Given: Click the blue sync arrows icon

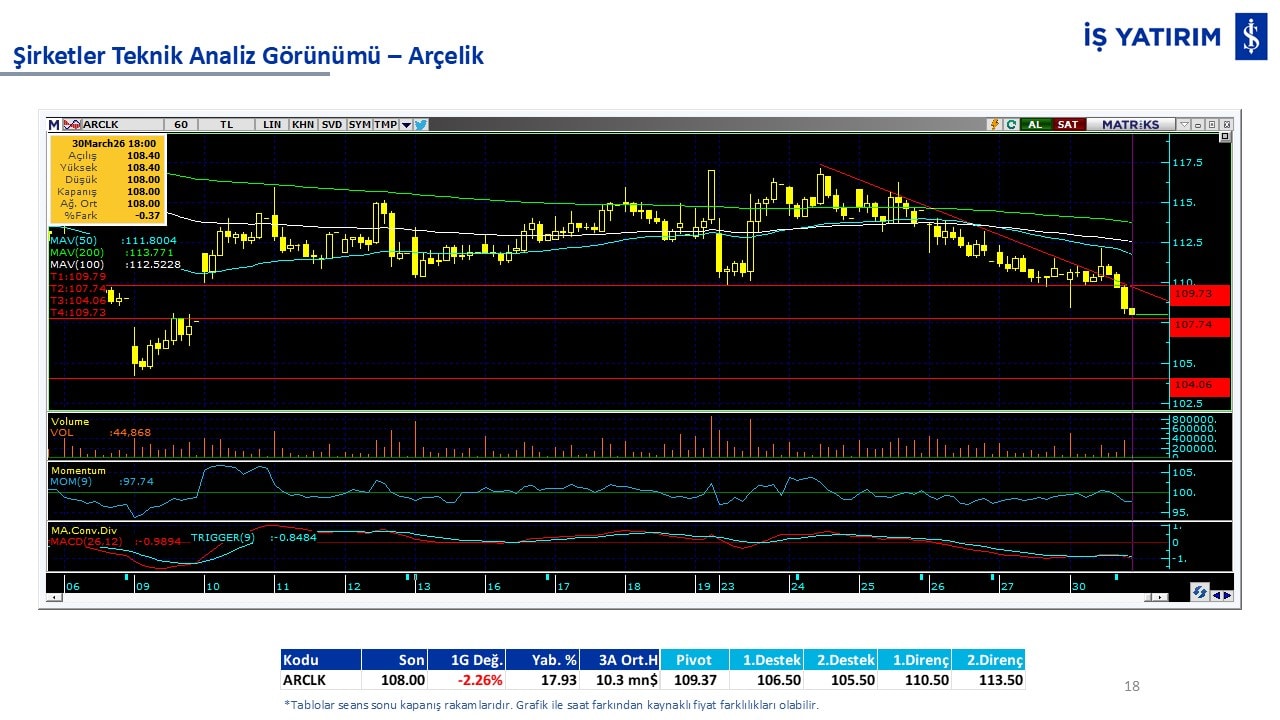Looking at the screenshot, I should 1199,593.
